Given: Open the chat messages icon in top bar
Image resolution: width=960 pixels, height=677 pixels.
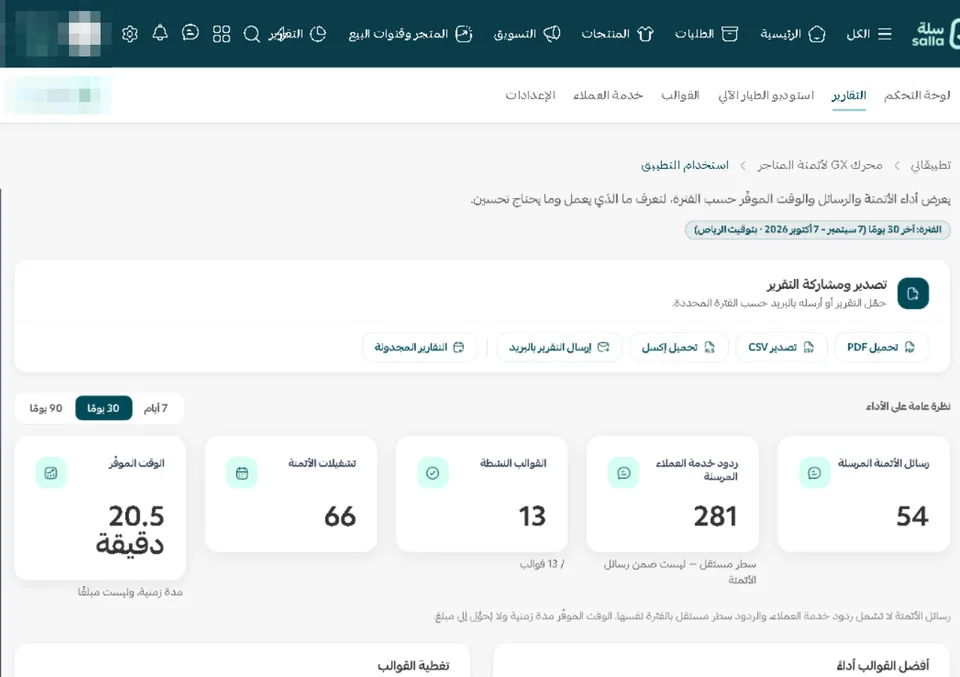Looking at the screenshot, I should (190, 33).
